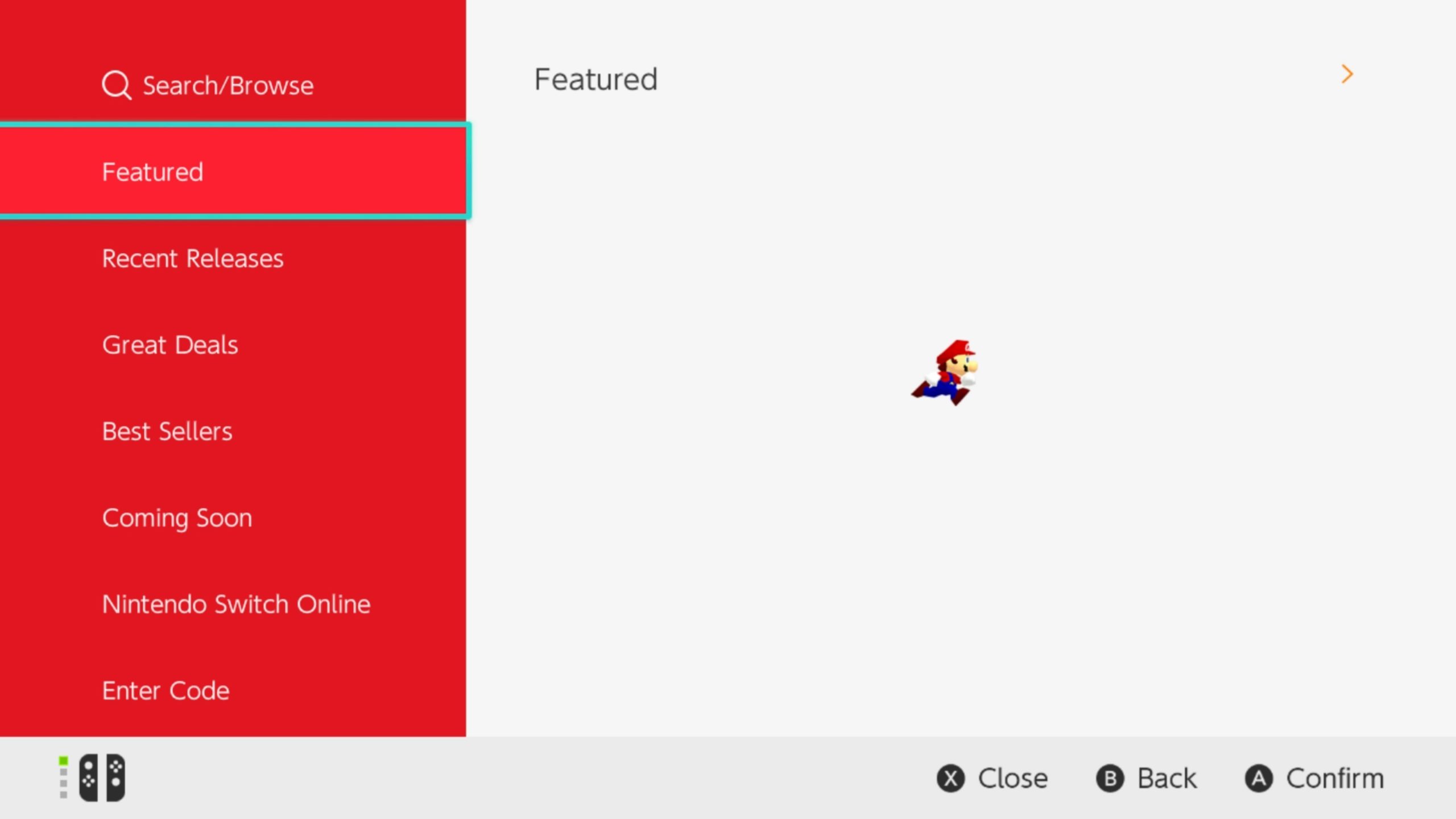Open the Coming Soon section

(x=233, y=517)
